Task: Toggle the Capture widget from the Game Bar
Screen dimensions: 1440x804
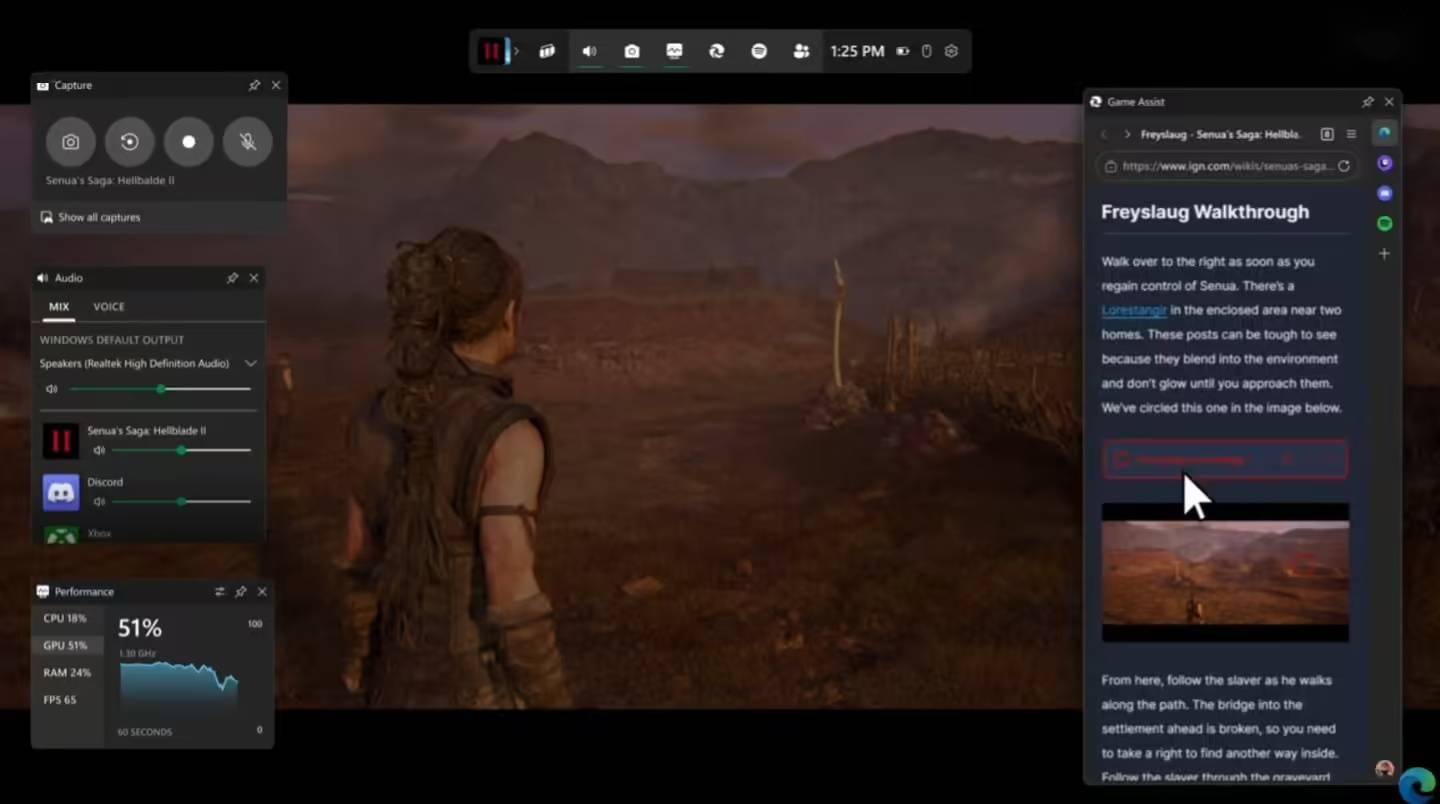Action: [632, 51]
